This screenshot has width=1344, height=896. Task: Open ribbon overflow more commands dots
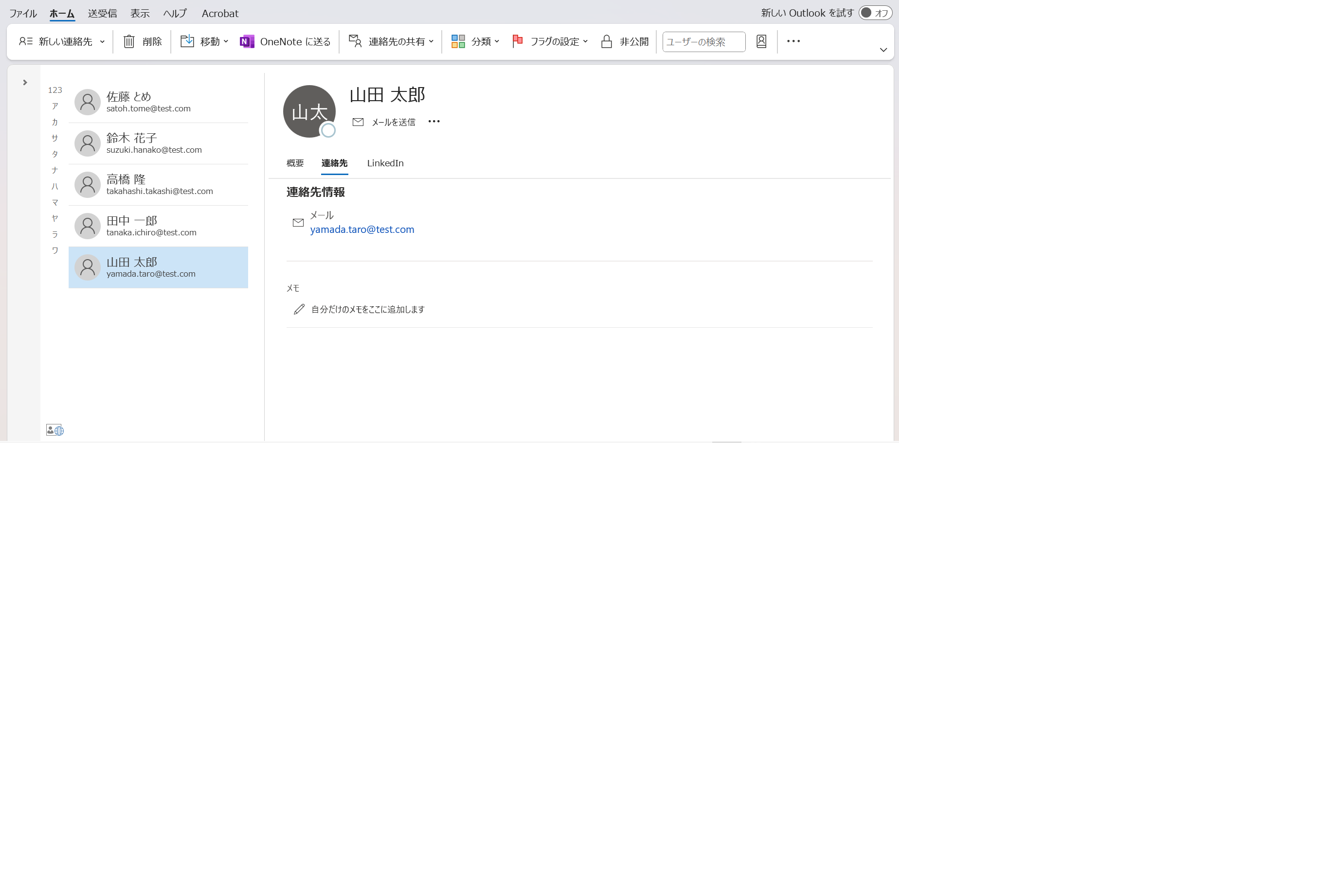click(793, 41)
